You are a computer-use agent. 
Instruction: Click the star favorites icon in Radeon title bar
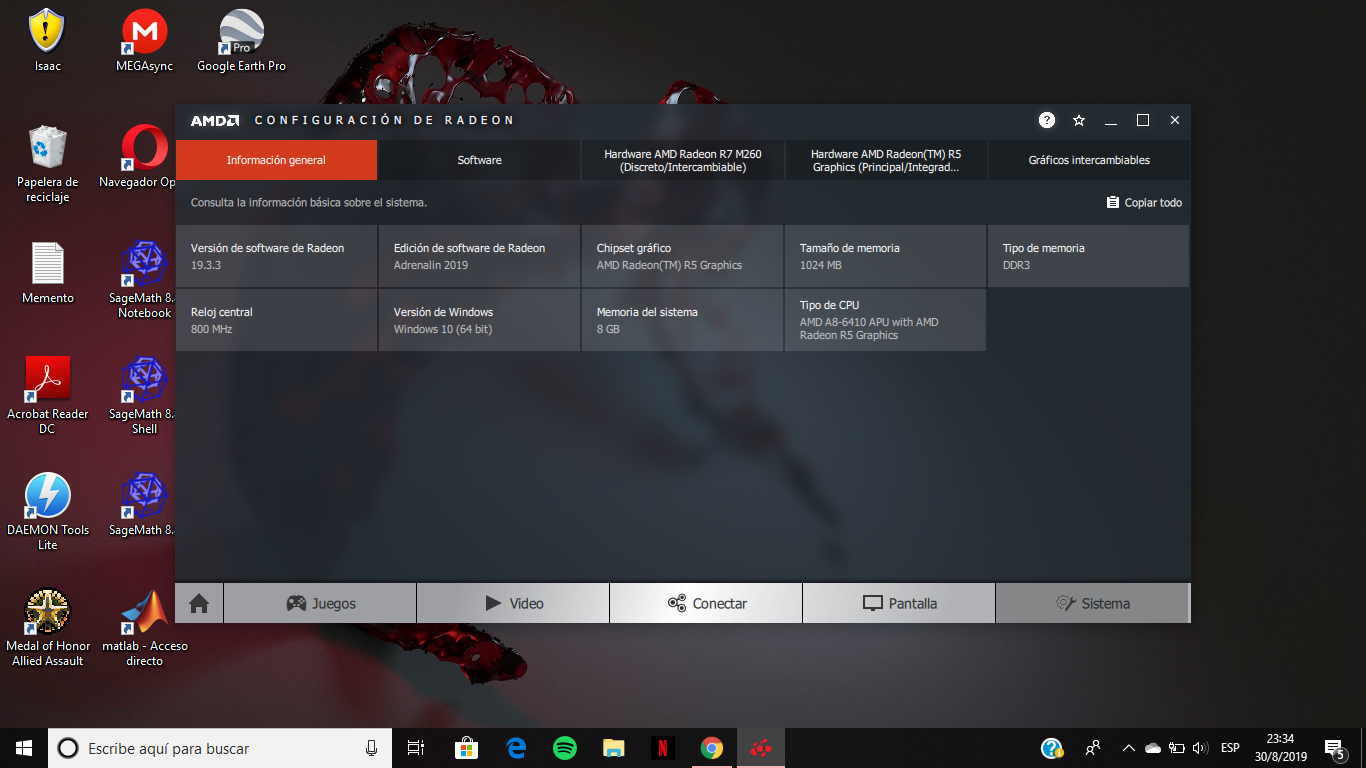point(1079,120)
